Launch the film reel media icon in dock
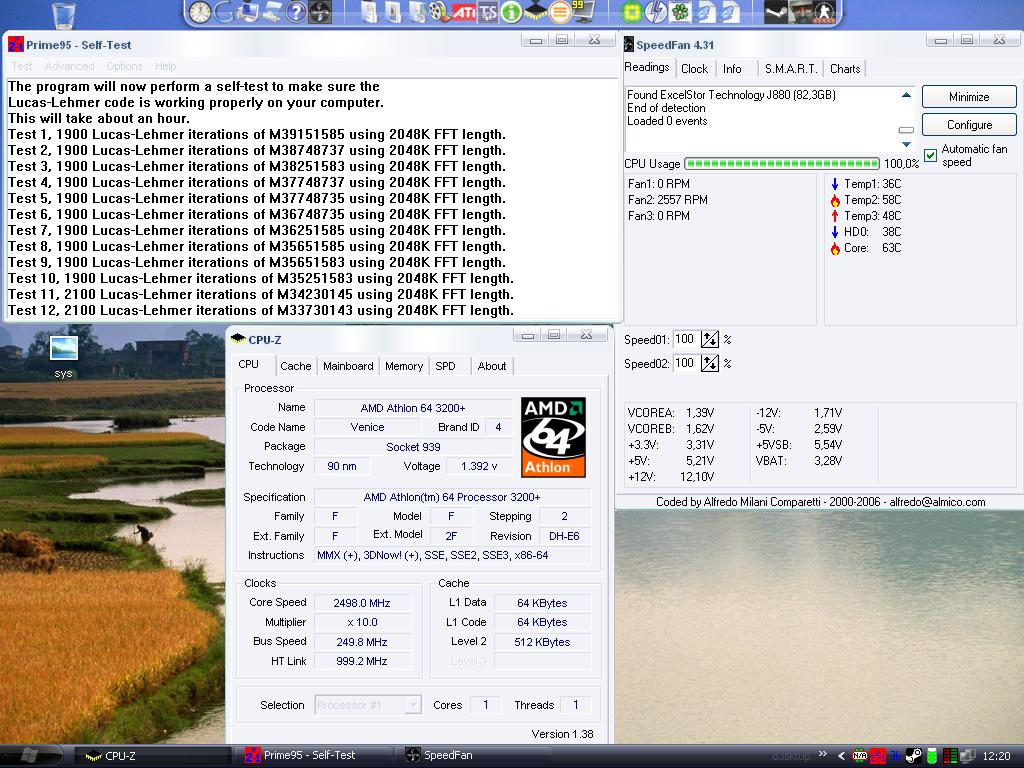Image resolution: width=1024 pixels, height=768 pixels. tap(440, 12)
